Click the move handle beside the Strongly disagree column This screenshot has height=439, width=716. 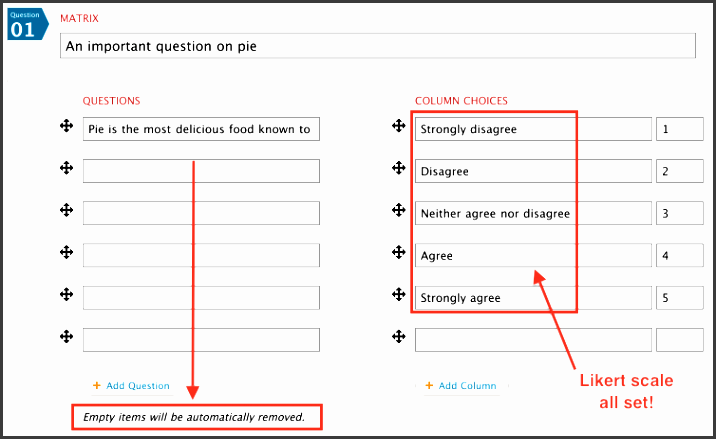(x=400, y=126)
